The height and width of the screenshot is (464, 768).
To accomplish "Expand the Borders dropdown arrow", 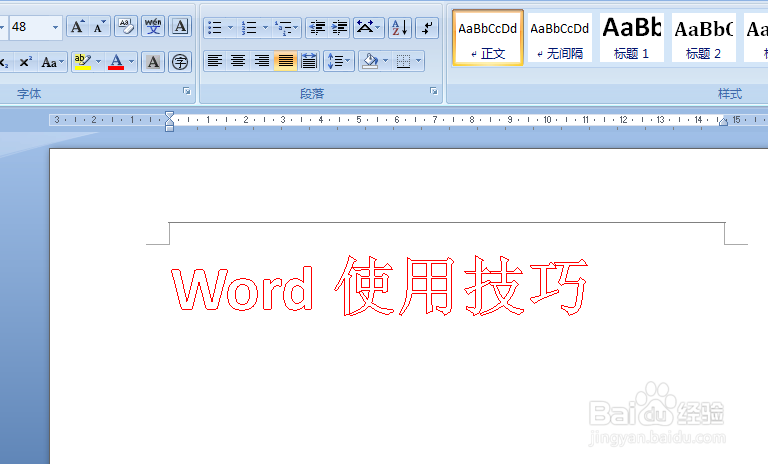I will [418, 61].
